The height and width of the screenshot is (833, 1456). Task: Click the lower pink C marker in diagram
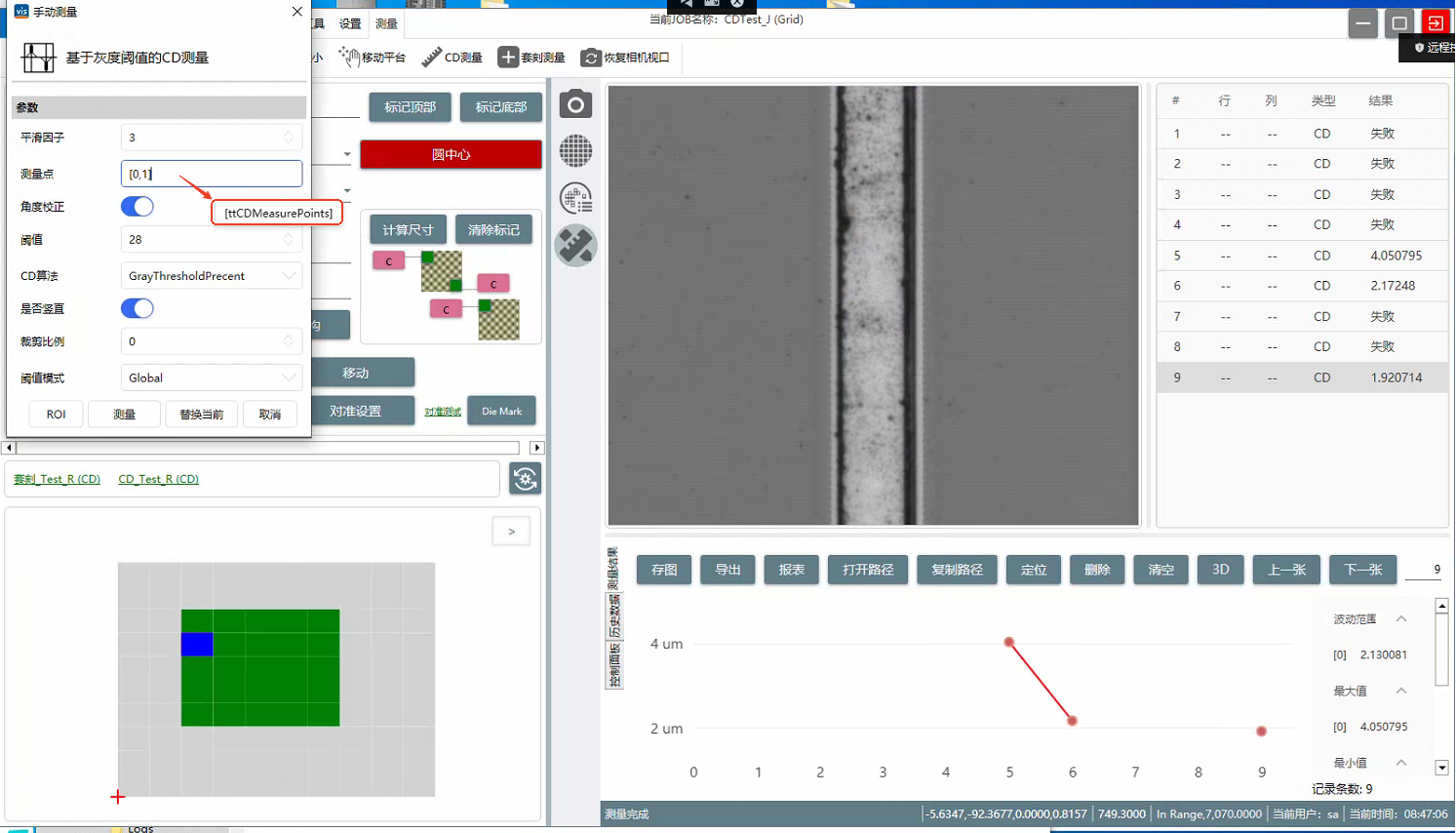(446, 309)
